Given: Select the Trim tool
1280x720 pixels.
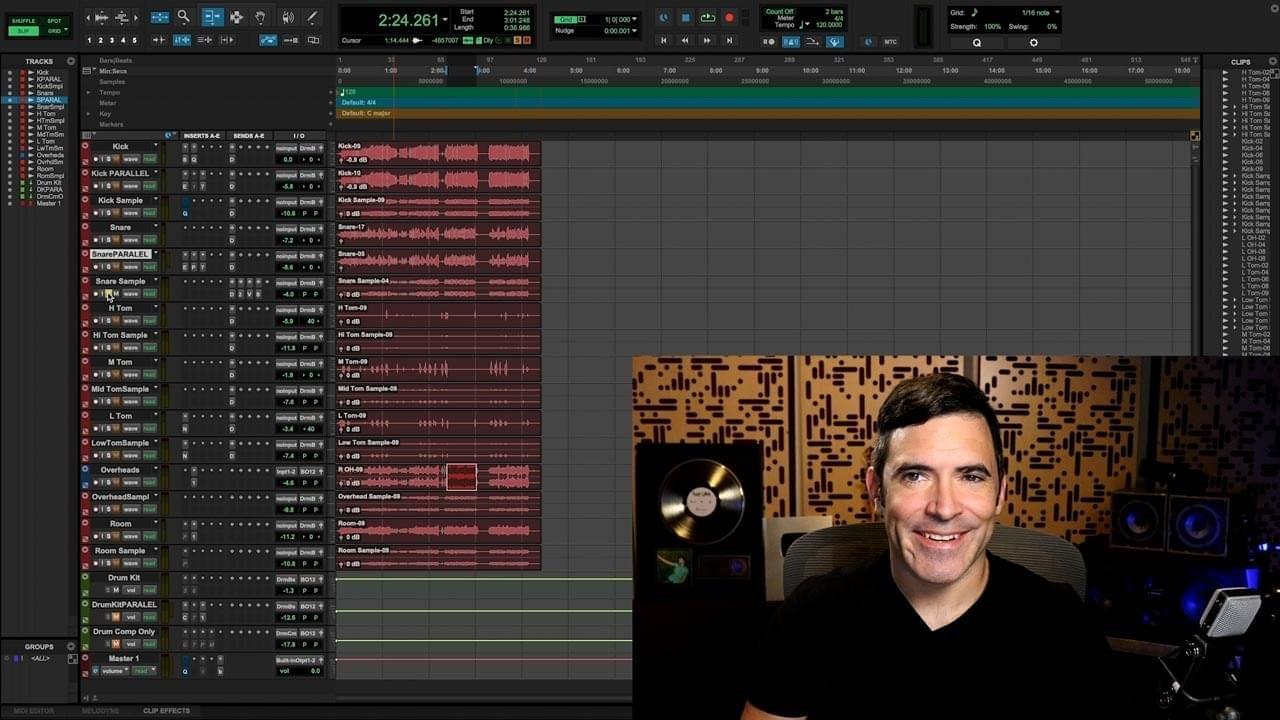Looking at the screenshot, I should tap(212, 17).
